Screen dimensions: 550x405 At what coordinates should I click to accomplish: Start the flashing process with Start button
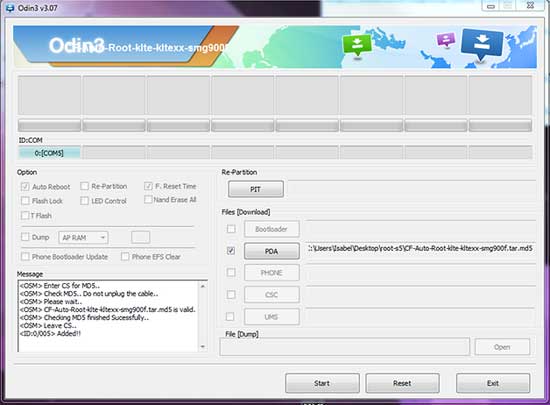322,383
